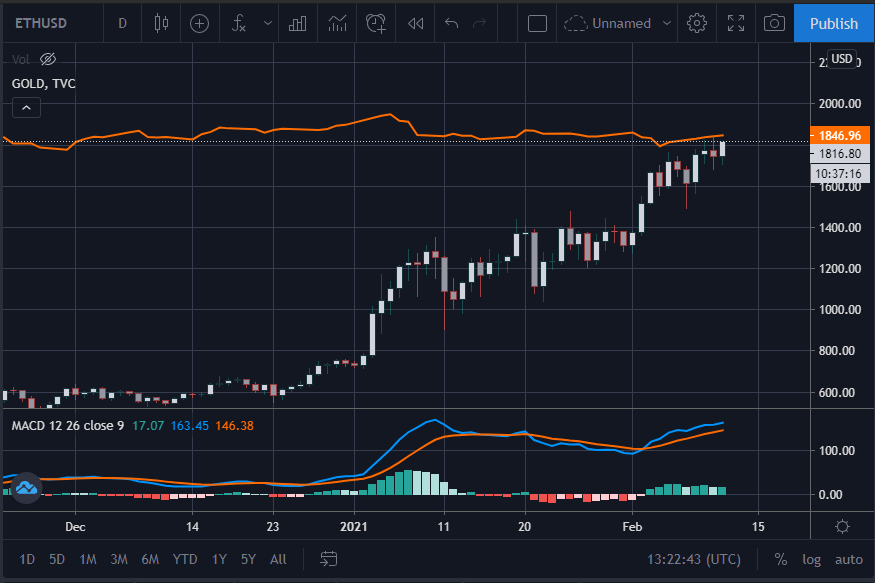Open the USD currency selector

842,59
